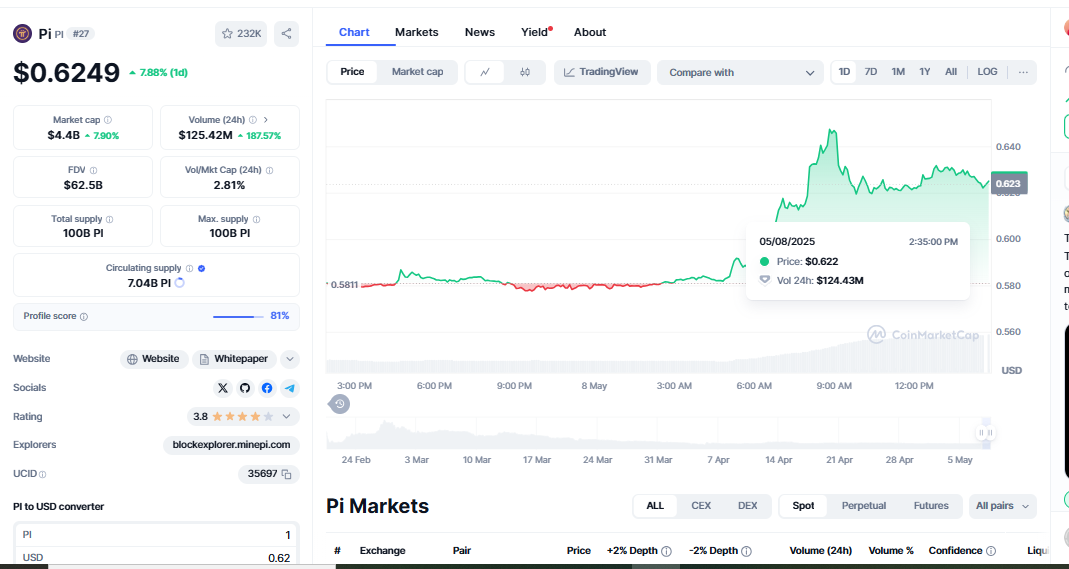Open +2% Depth info icon

click(666, 551)
